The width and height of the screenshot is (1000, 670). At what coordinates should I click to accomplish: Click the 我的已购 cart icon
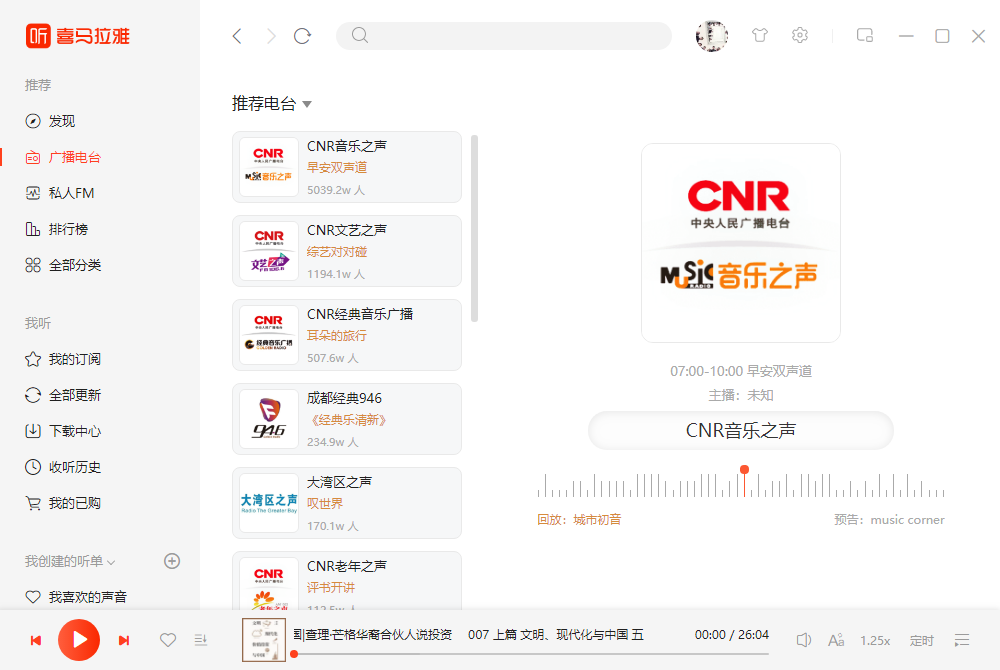click(x=33, y=503)
